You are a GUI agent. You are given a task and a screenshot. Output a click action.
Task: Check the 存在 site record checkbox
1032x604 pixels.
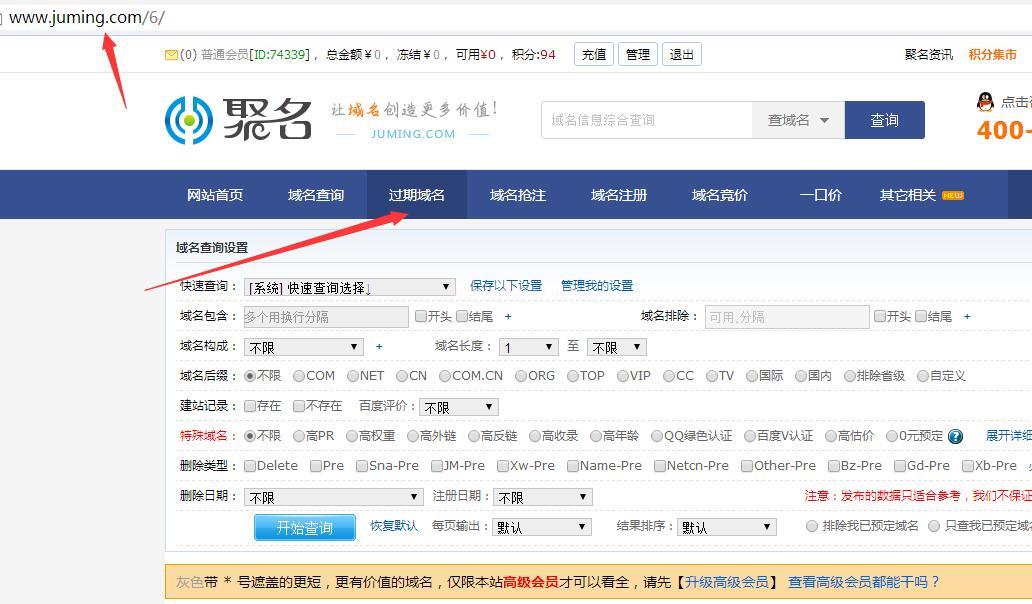[250, 406]
